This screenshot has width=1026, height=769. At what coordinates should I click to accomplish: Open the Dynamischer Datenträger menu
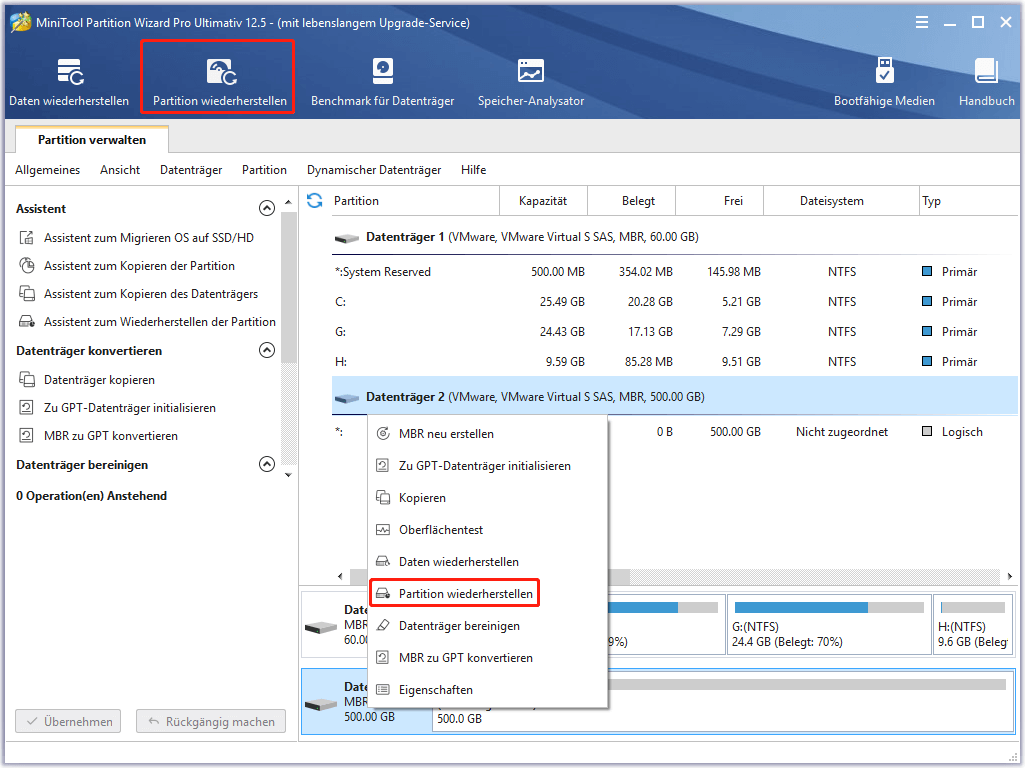[x=374, y=170]
